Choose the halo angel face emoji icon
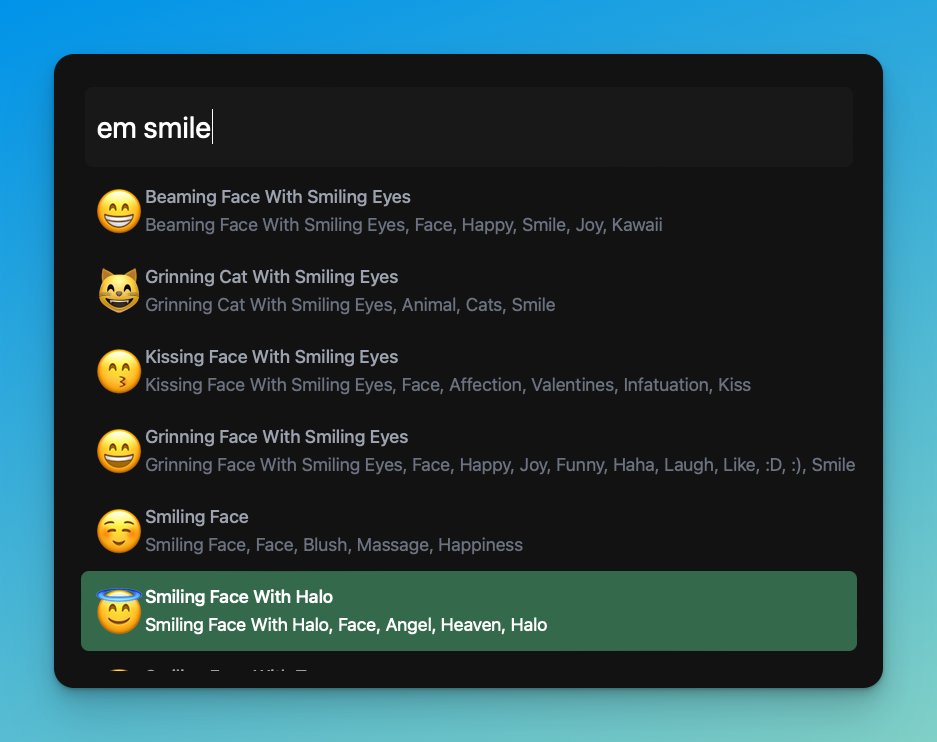The height and width of the screenshot is (742, 937). 119,611
